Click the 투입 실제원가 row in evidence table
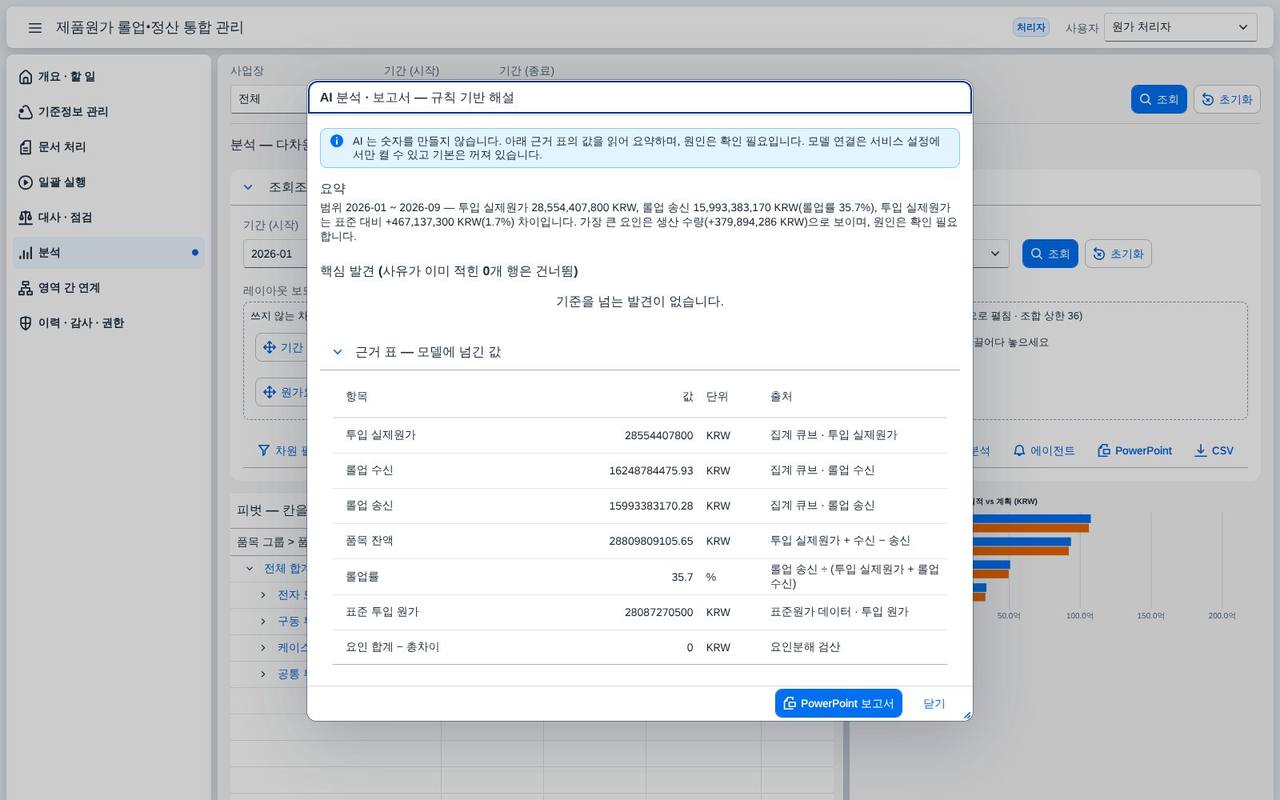 pyautogui.click(x=640, y=436)
